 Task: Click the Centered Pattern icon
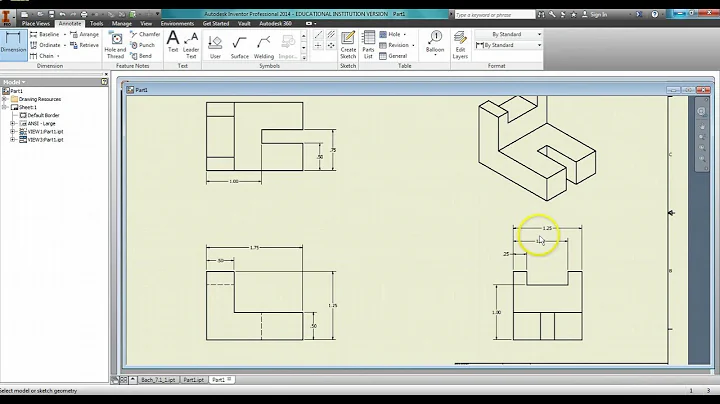pos(331,45)
